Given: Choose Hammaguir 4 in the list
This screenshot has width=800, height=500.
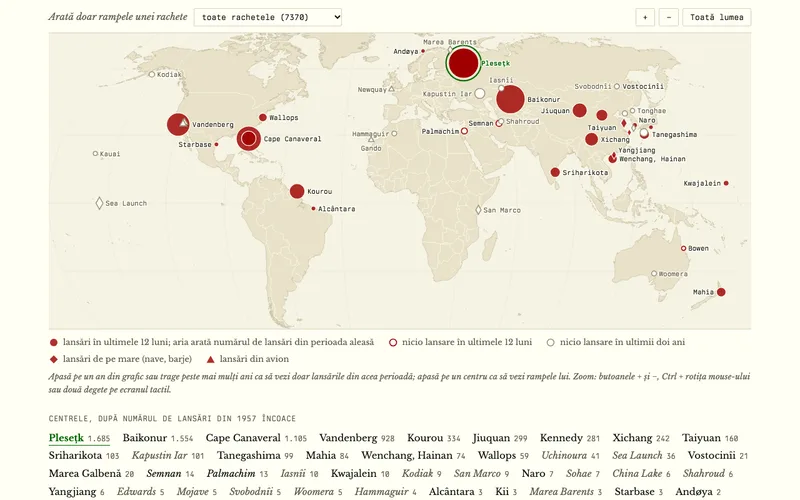Looking at the screenshot, I should [386, 491].
